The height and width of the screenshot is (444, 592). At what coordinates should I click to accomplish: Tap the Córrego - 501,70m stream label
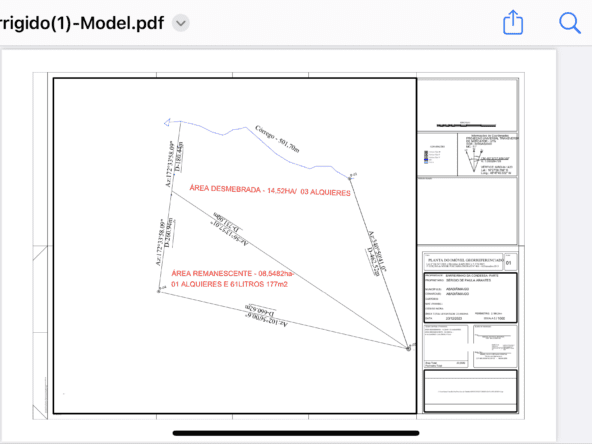[x=278, y=139]
